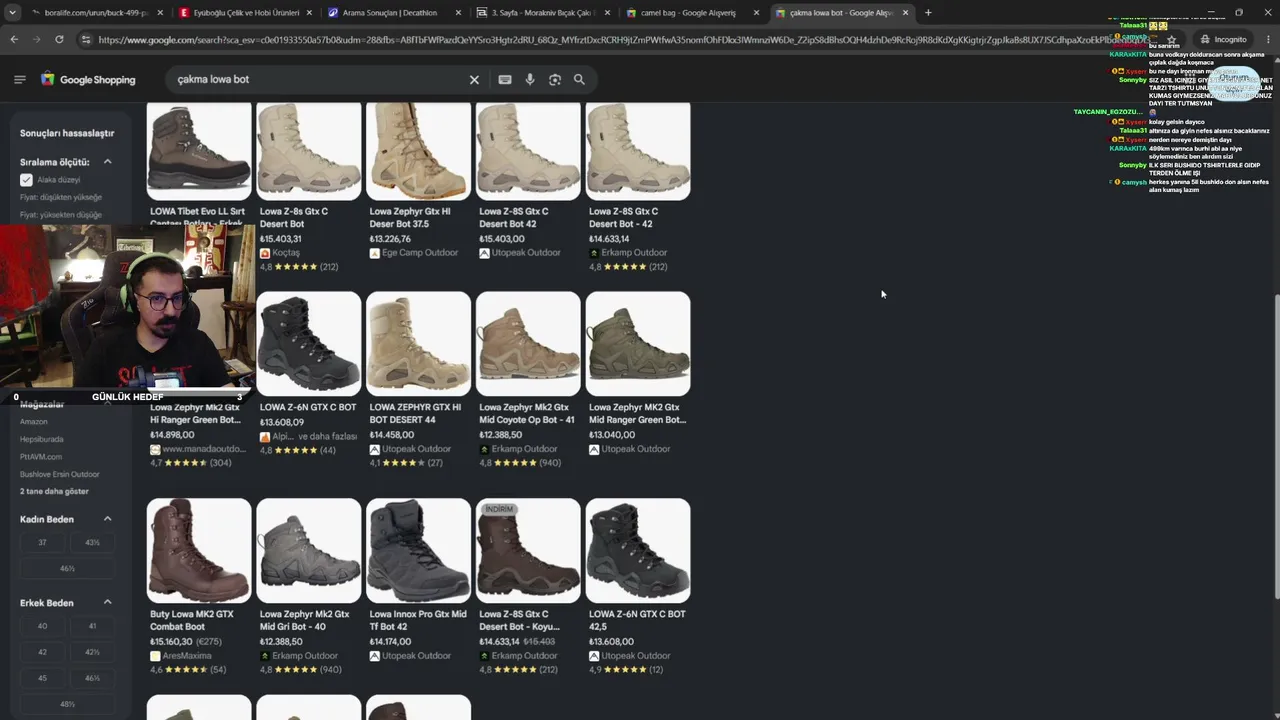The image size is (1280, 720).
Task: Switch to the camel bag tab
Action: click(691, 13)
